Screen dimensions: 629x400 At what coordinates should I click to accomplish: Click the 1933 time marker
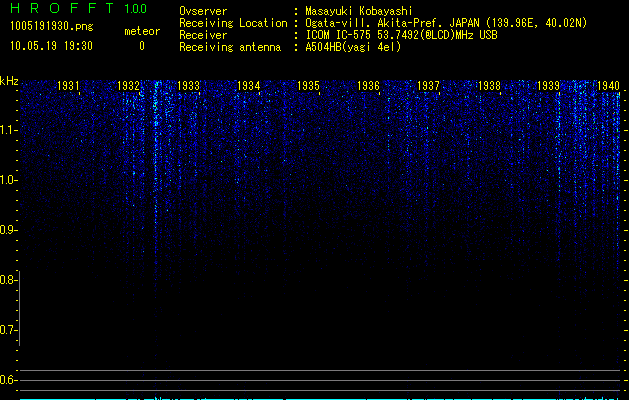click(x=188, y=85)
